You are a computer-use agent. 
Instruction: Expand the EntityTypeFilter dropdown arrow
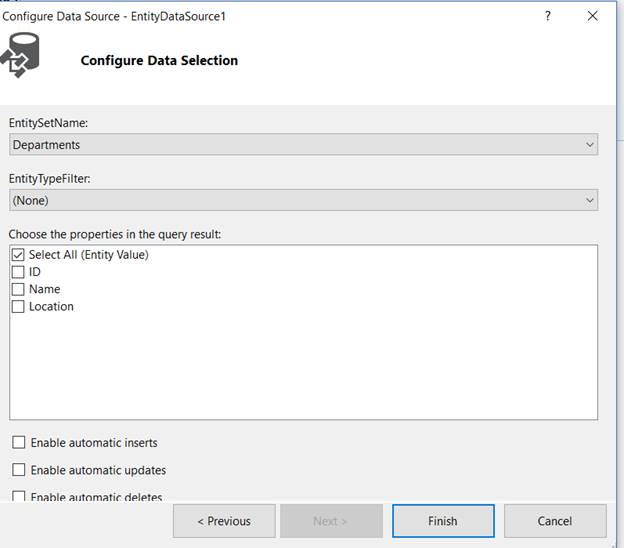pyautogui.click(x=589, y=200)
